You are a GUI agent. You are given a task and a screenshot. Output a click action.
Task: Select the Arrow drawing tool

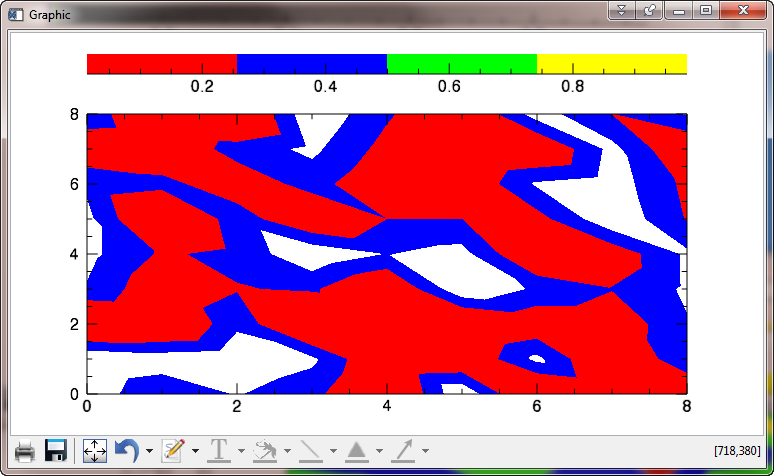click(x=403, y=451)
